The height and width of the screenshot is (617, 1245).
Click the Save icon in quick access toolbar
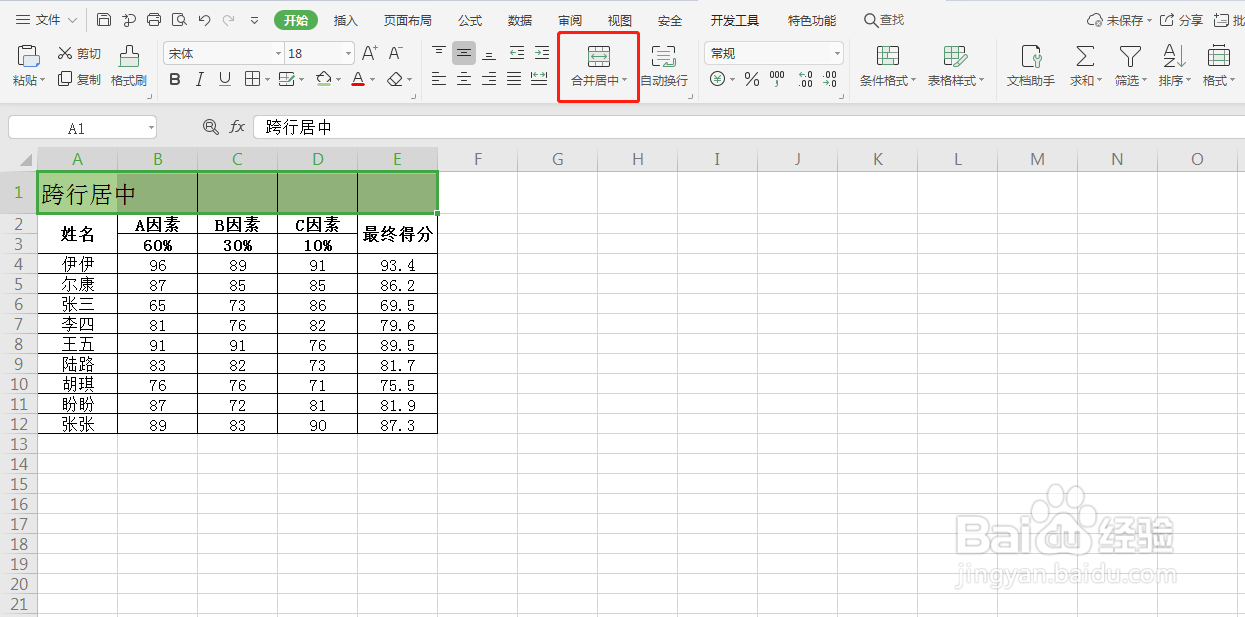pos(105,20)
